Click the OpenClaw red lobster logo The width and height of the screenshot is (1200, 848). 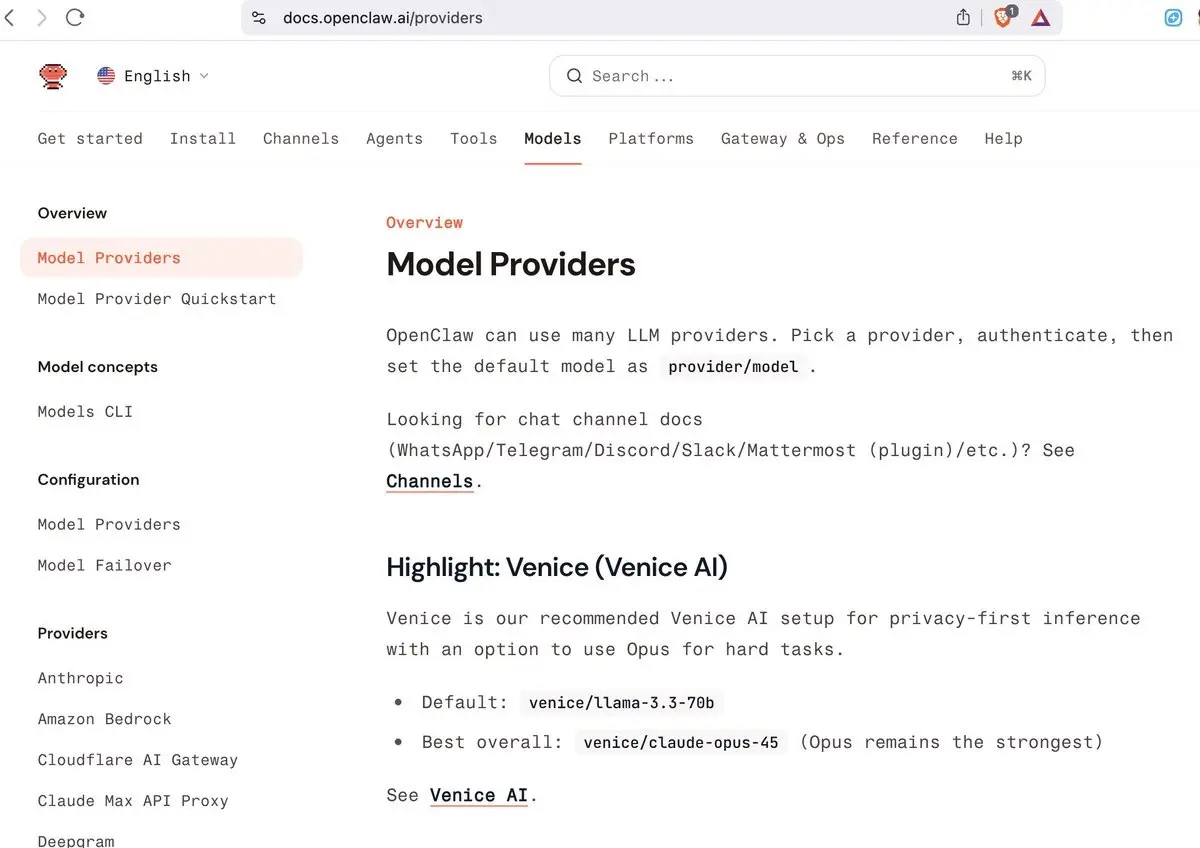tap(53, 76)
